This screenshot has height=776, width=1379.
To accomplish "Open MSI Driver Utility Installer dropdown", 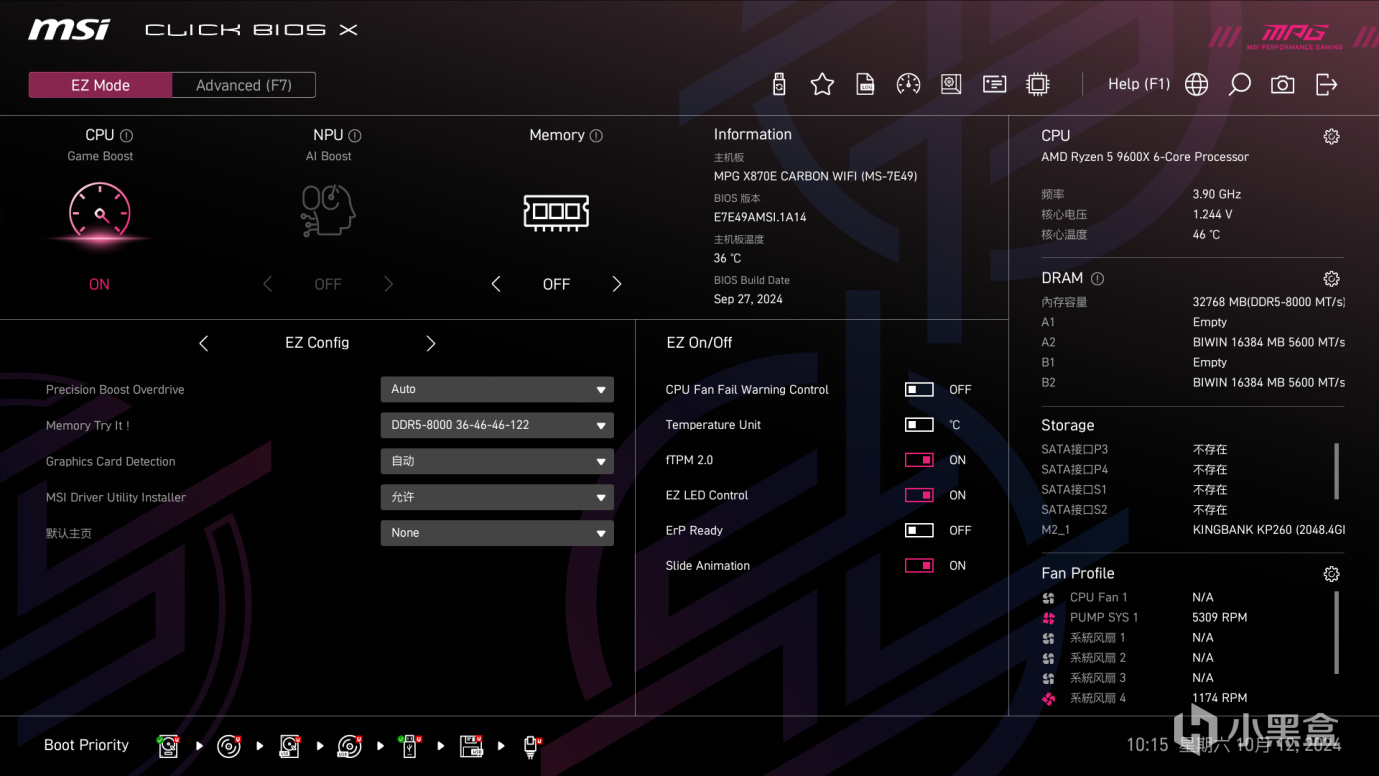I will pos(497,497).
